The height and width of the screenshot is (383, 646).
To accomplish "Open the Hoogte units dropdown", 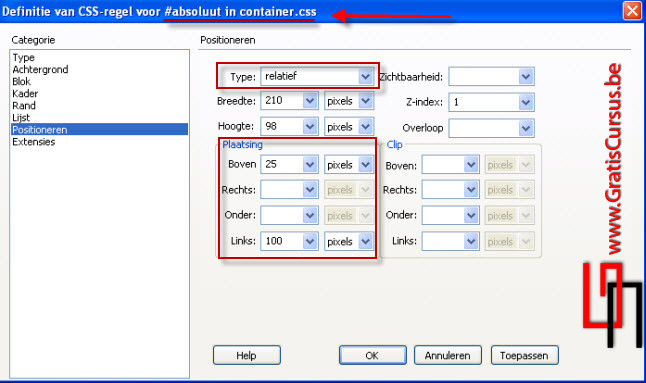I will (x=365, y=126).
